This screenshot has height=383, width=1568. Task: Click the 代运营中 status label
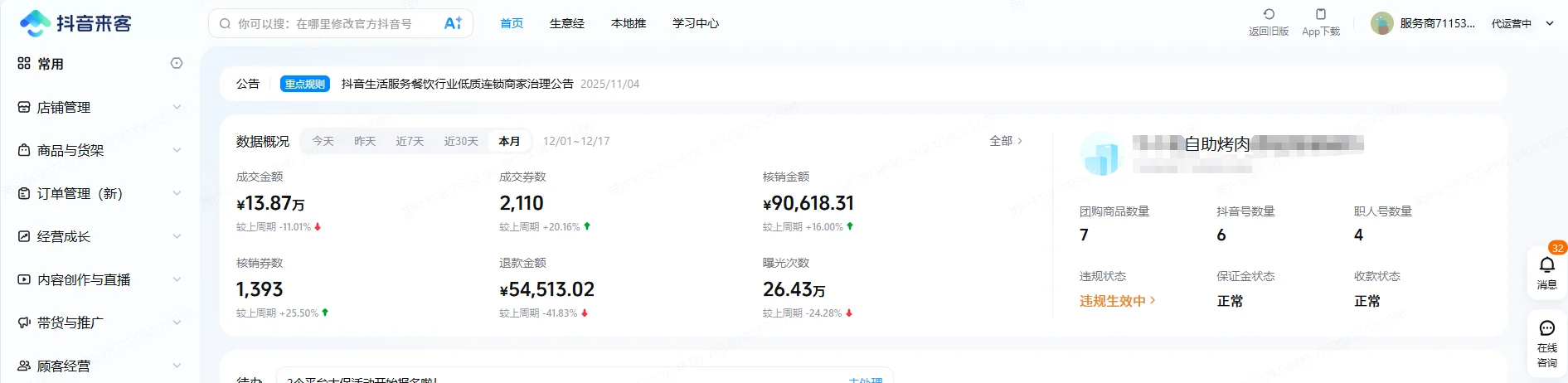click(x=1511, y=23)
